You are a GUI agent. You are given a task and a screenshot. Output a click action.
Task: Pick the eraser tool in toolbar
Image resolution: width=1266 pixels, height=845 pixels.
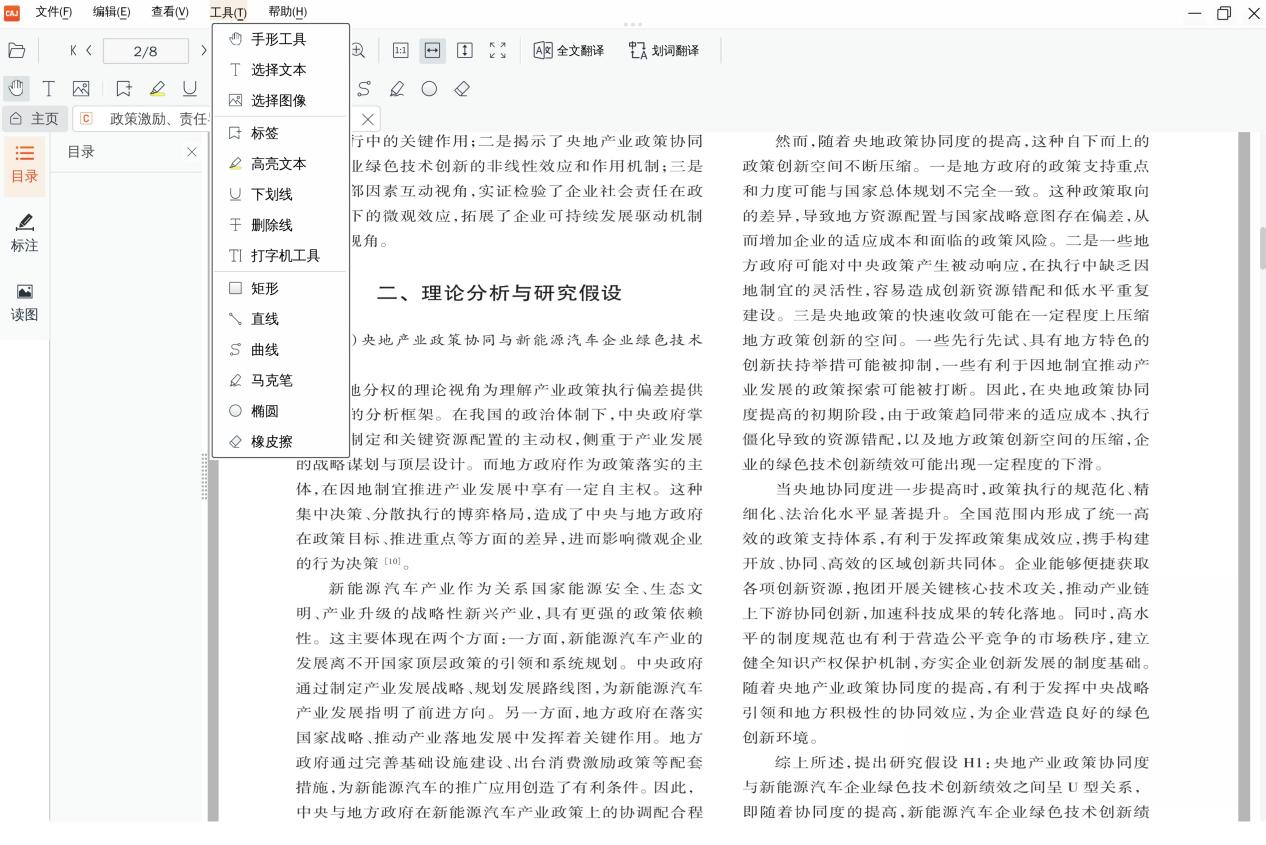click(462, 88)
